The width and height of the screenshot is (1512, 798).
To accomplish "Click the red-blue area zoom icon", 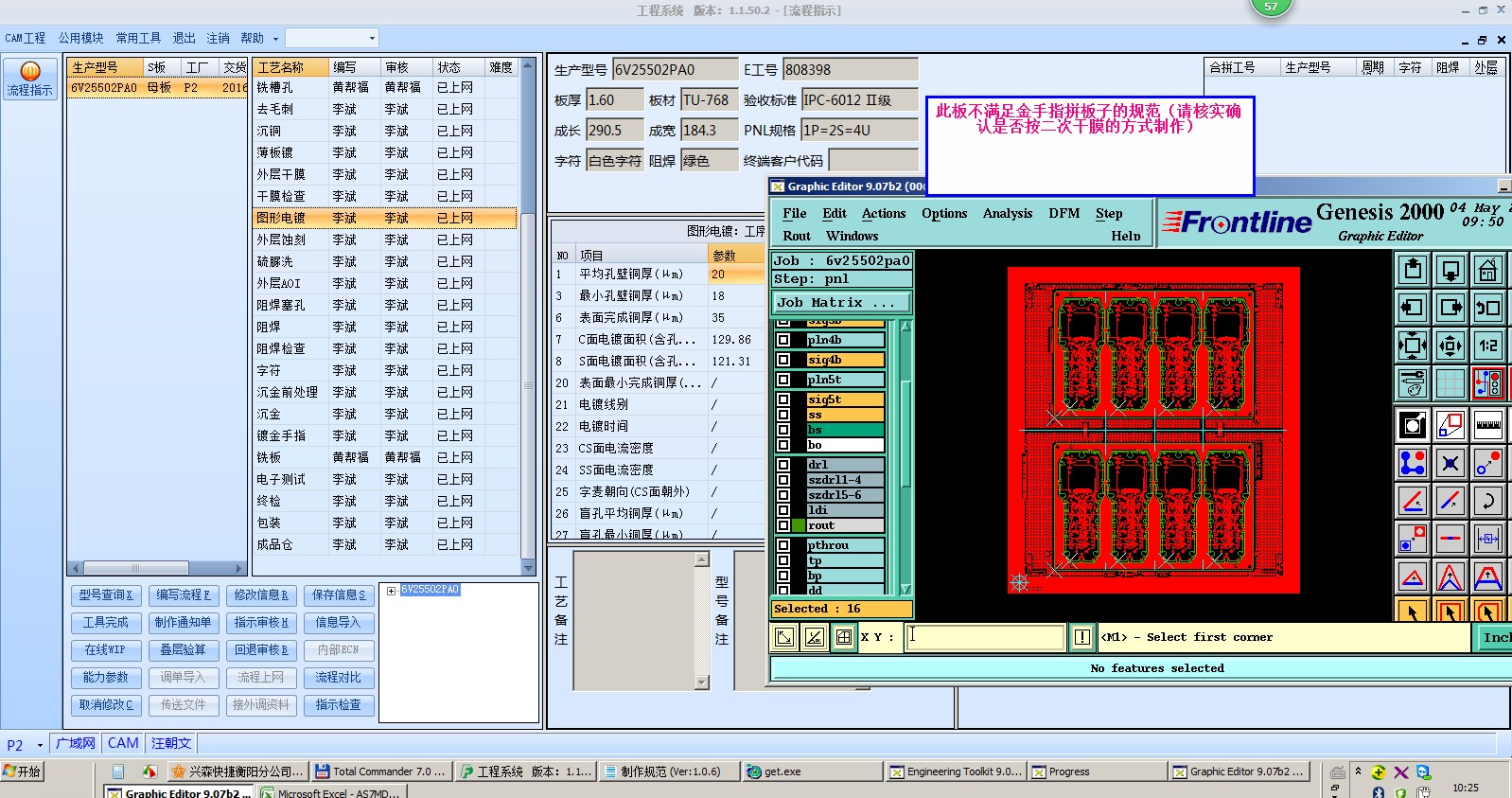I will pos(1450,425).
